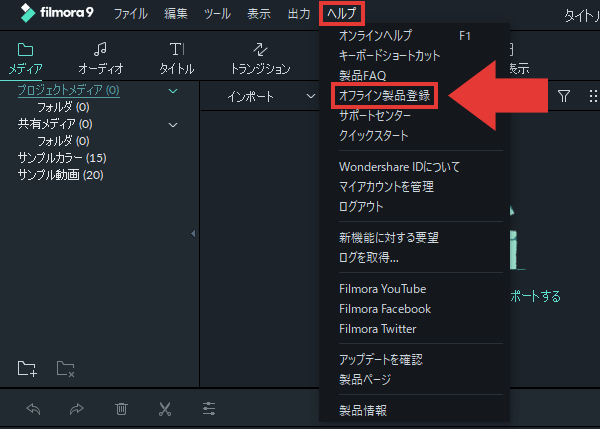Select オフライン製品登録 menu item
Image resolution: width=600 pixels, height=429 pixels.
tap(384, 96)
